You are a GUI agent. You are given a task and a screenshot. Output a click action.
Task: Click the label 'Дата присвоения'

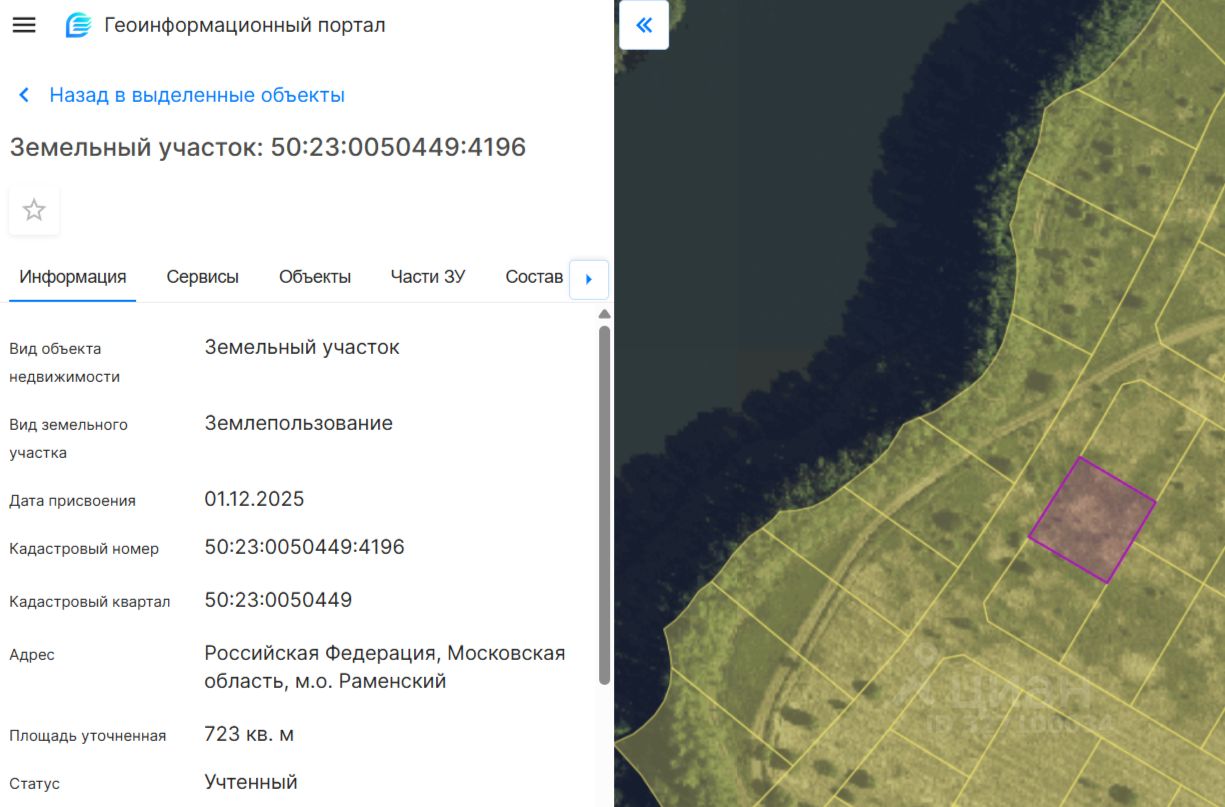pyautogui.click(x=72, y=501)
